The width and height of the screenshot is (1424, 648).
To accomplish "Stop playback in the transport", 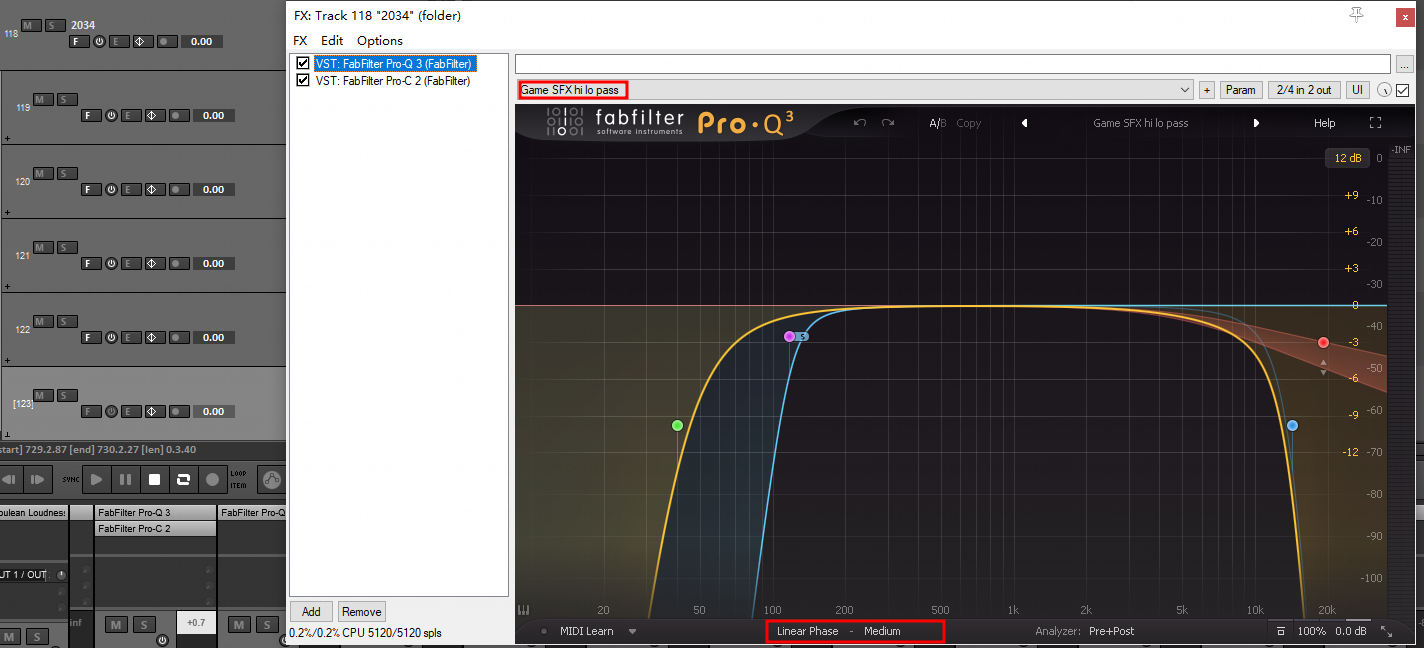I will [x=155, y=480].
